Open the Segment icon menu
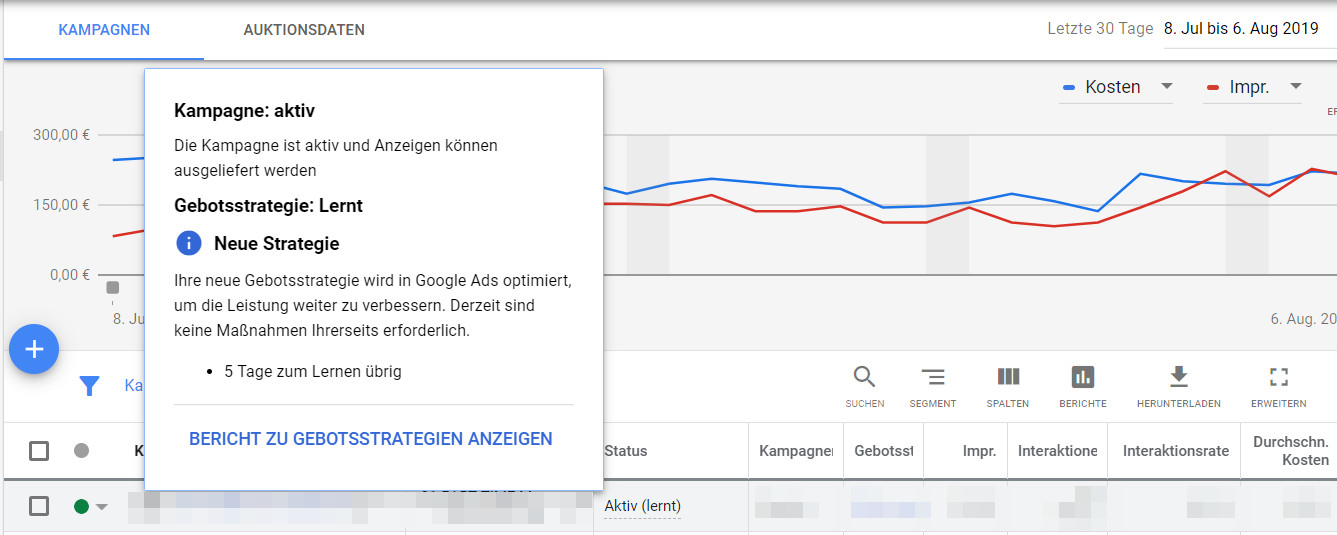The height and width of the screenshot is (535, 1337). 932,377
